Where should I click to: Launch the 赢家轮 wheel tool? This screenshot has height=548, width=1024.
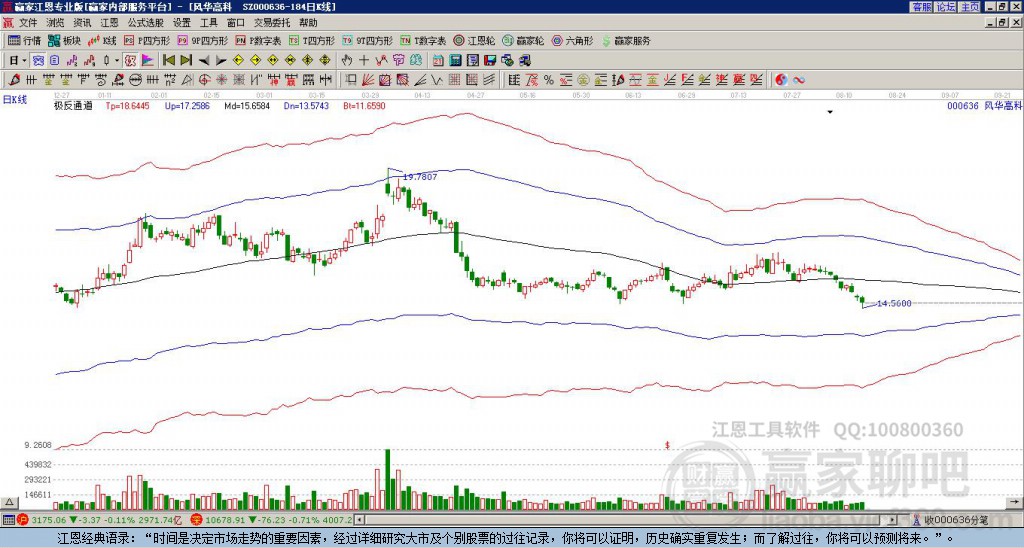(523, 40)
